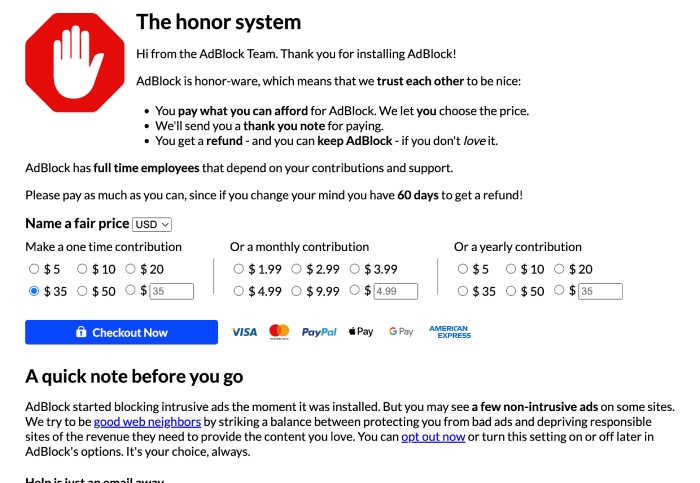This screenshot has height=483, width=700.
Task: Select the $1.99 monthly contribution
Action: [239, 269]
